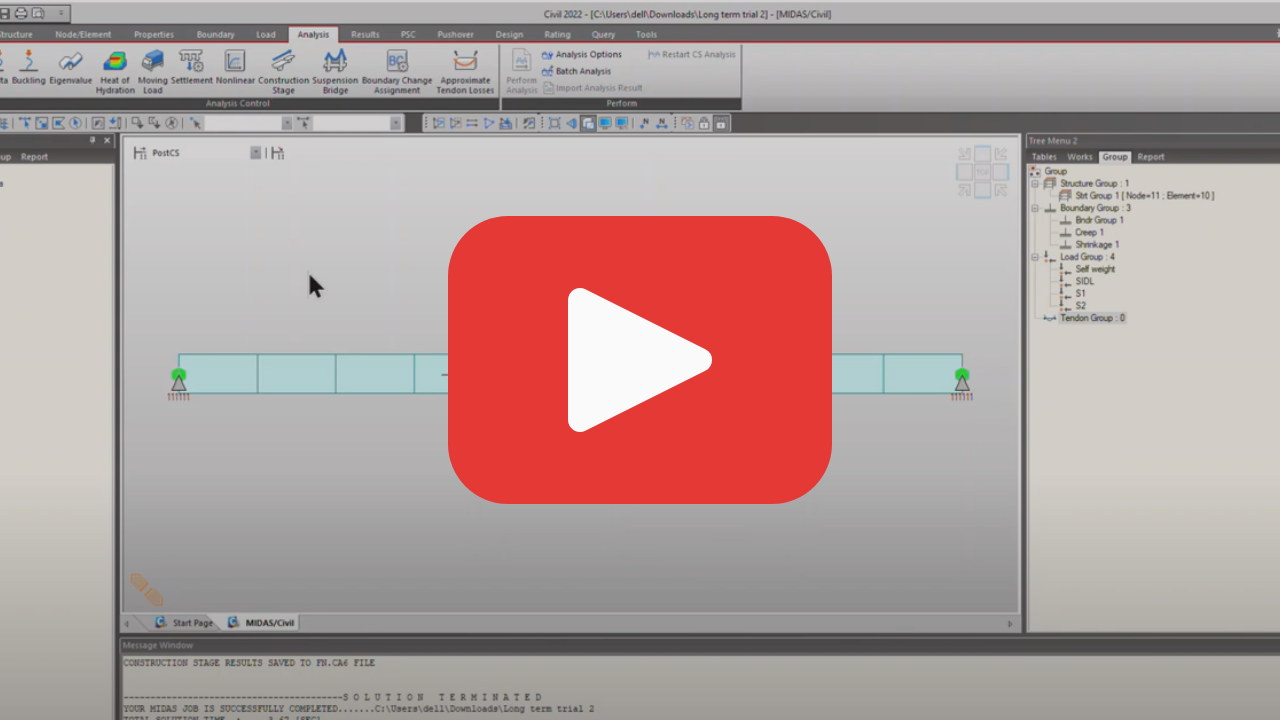1280x720 pixels.
Task: Close the left tree panel
Action: 107,141
